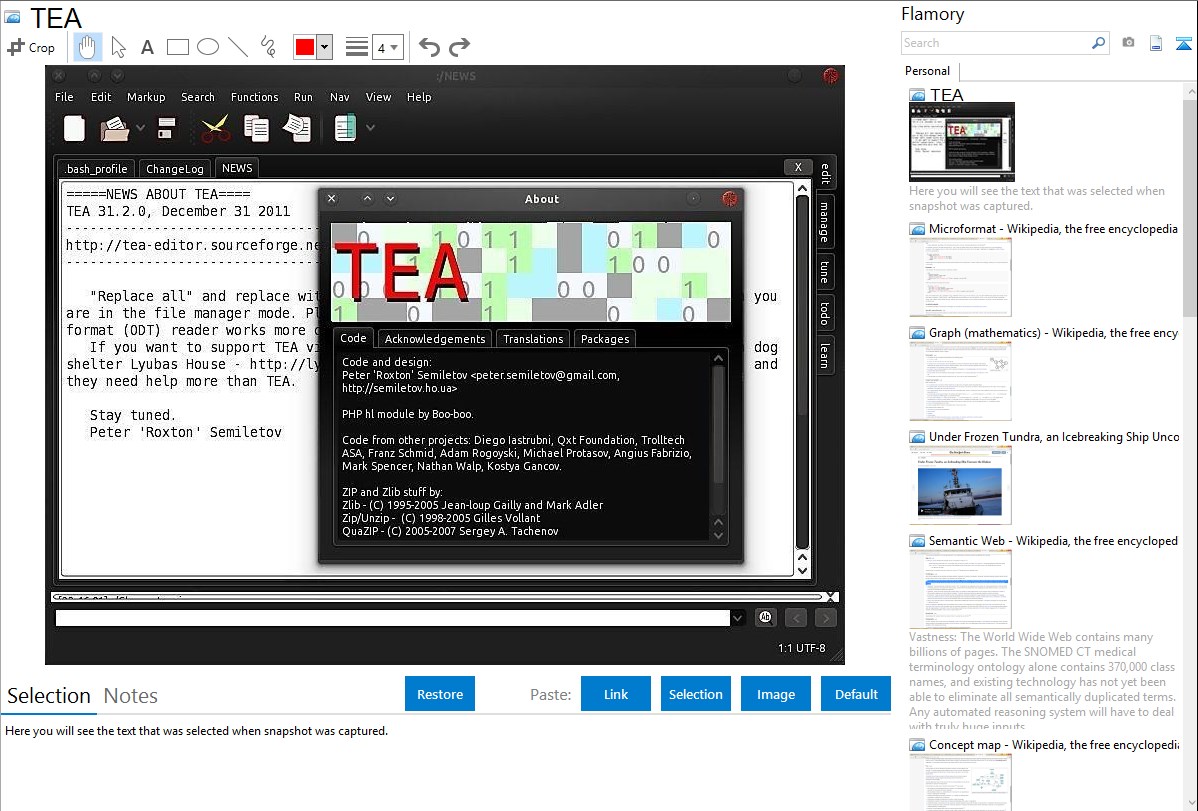Focus the Flamory Search field
This screenshot has height=811, width=1198.
coord(995,43)
